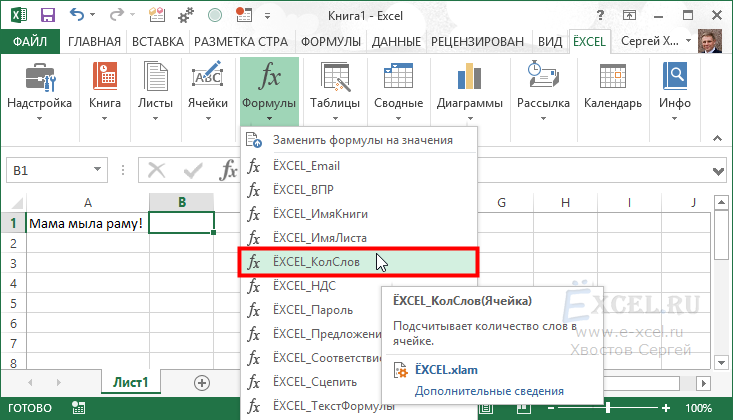733x420 pixels.
Task: Choose ЁXCEL_ВПР from the menu
Action: tap(359, 190)
